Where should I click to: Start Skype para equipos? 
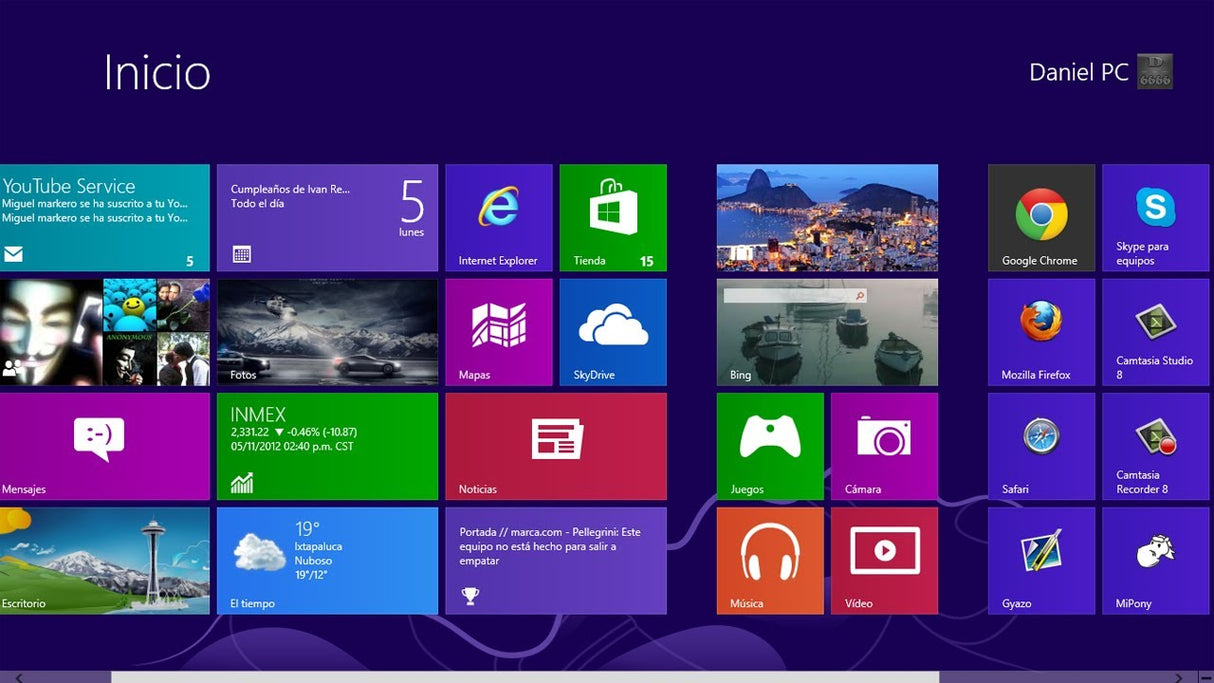point(1155,217)
